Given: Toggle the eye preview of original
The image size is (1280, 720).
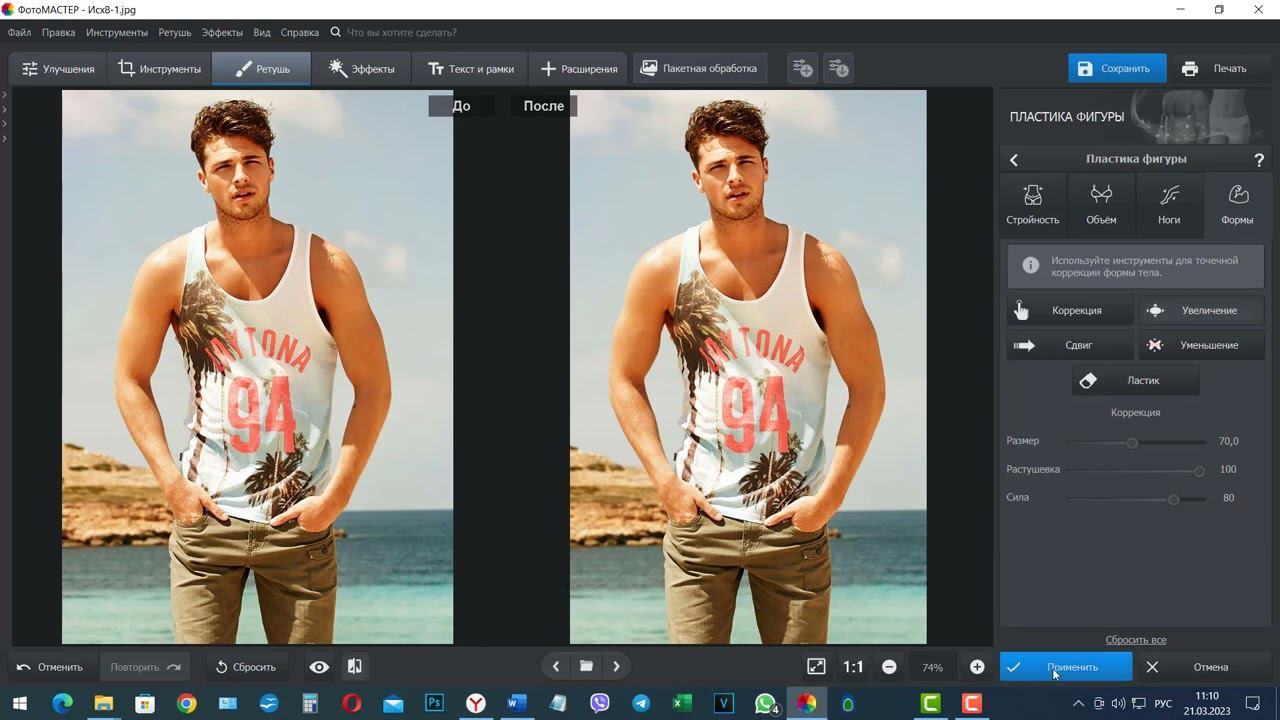Looking at the screenshot, I should (x=319, y=667).
